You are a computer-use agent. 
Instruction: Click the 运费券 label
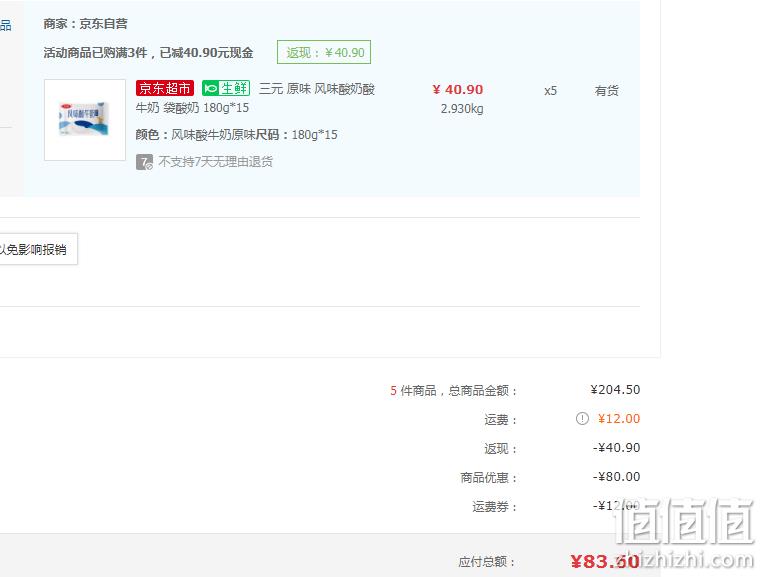[x=494, y=507]
